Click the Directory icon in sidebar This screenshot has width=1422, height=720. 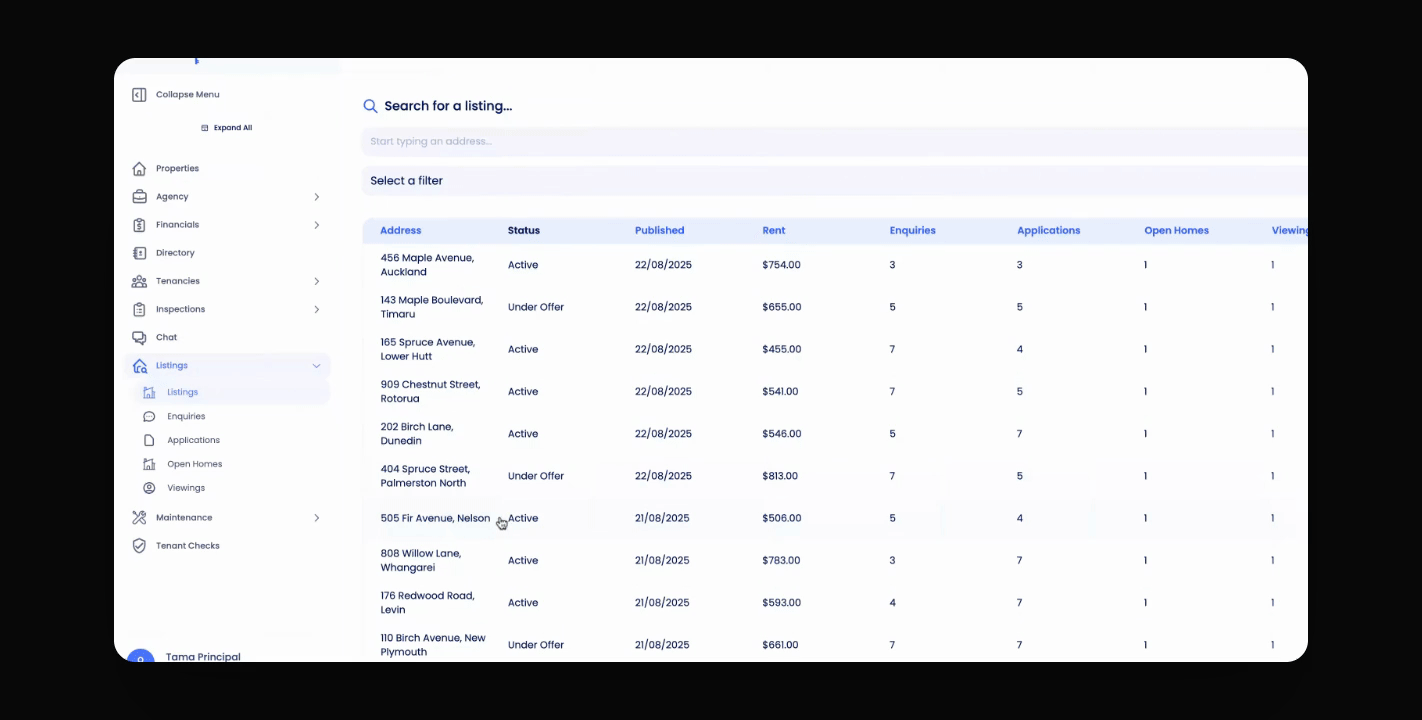139,253
